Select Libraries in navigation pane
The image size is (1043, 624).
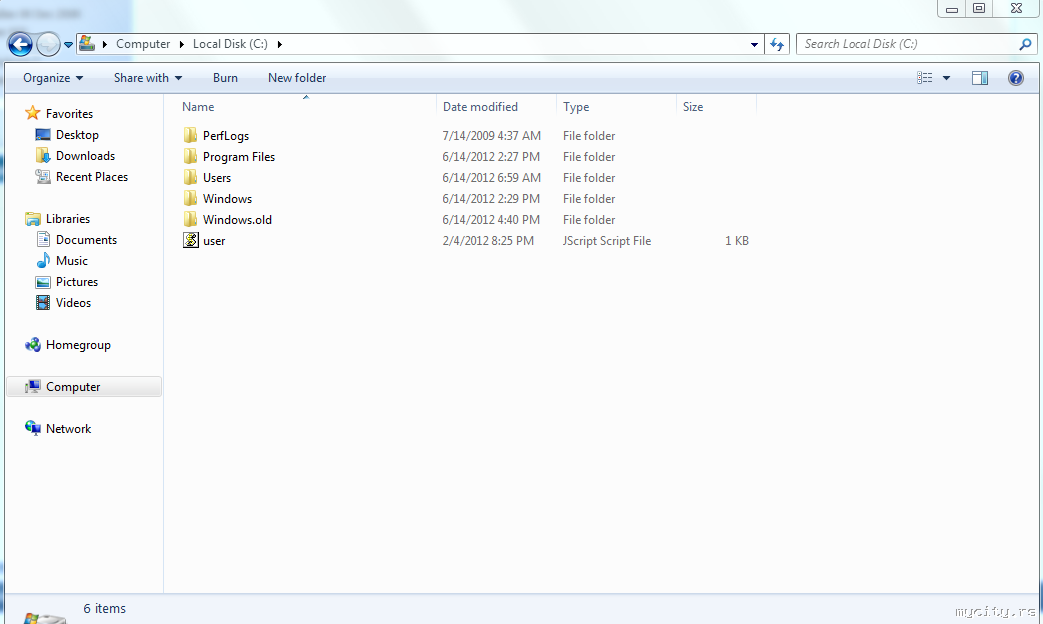pos(68,219)
